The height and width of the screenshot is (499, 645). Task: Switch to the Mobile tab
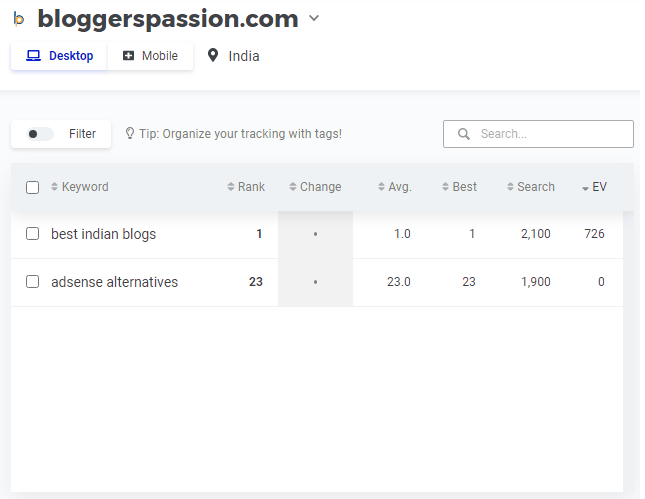coord(150,56)
